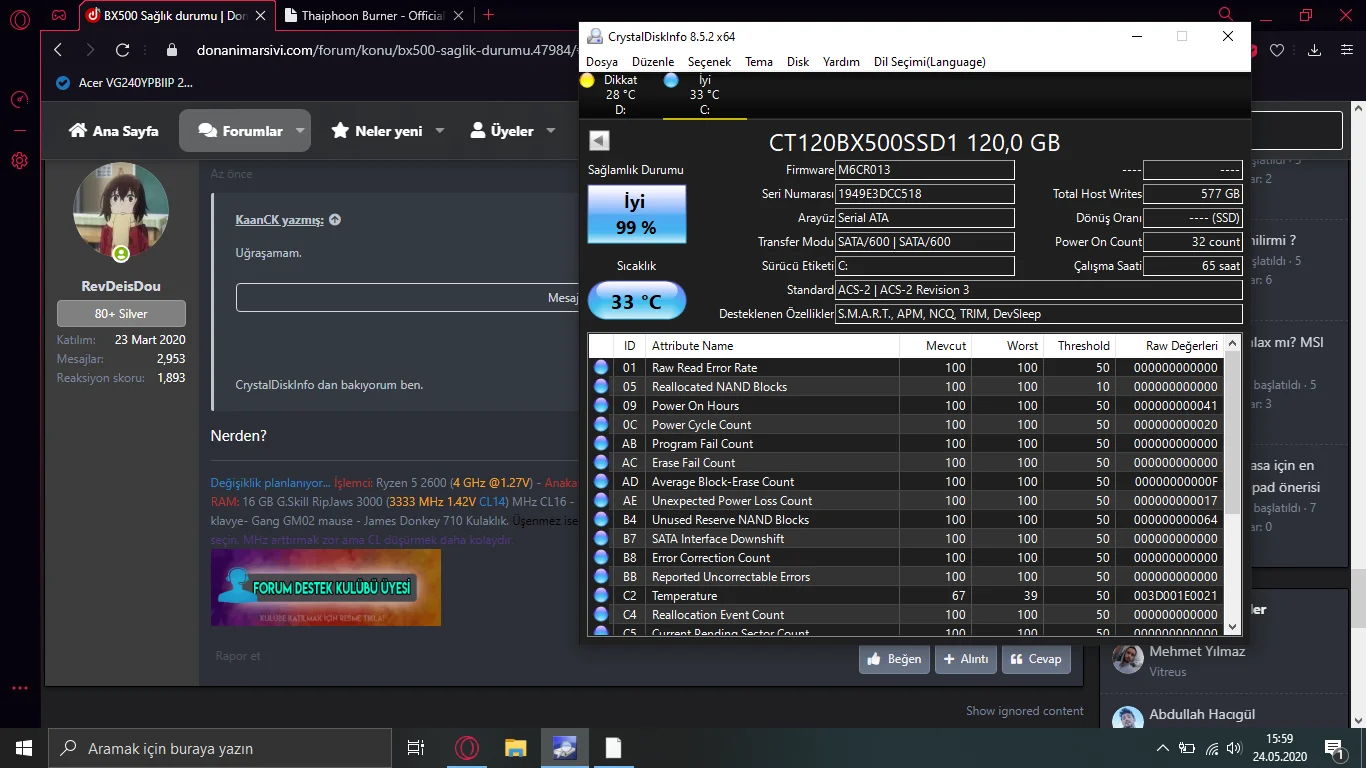The width and height of the screenshot is (1366, 768).
Task: Expand the Neler yeni dropdown arrow
Action: (x=441, y=131)
